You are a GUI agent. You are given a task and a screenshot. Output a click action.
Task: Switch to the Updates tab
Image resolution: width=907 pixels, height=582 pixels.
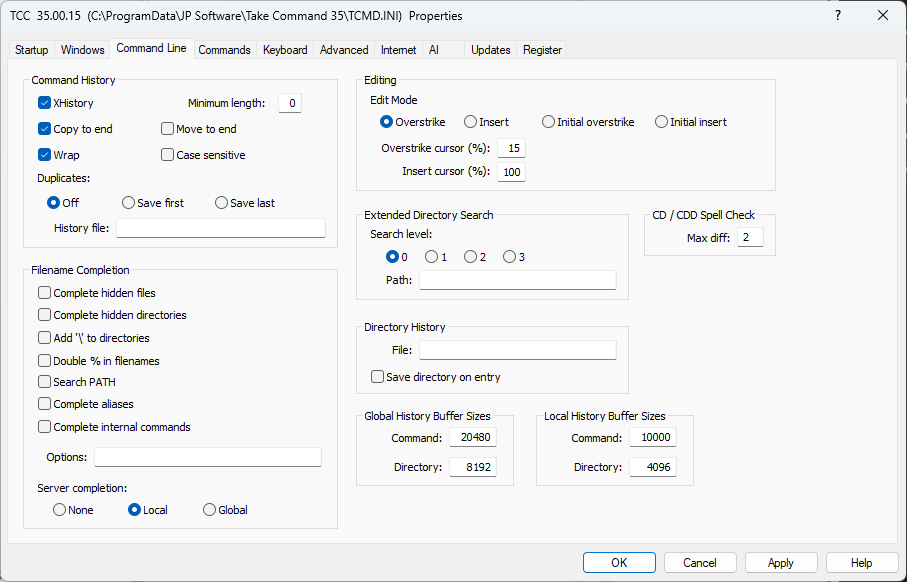(x=491, y=50)
